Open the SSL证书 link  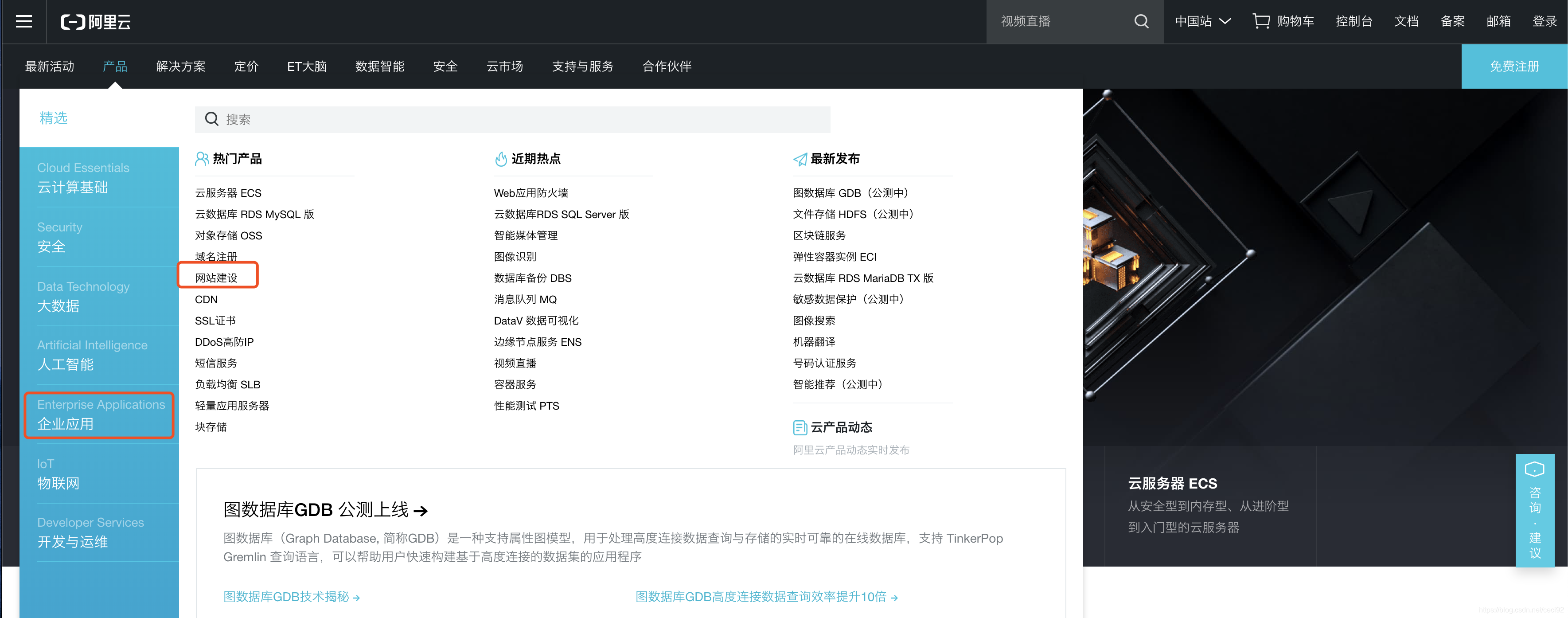215,321
